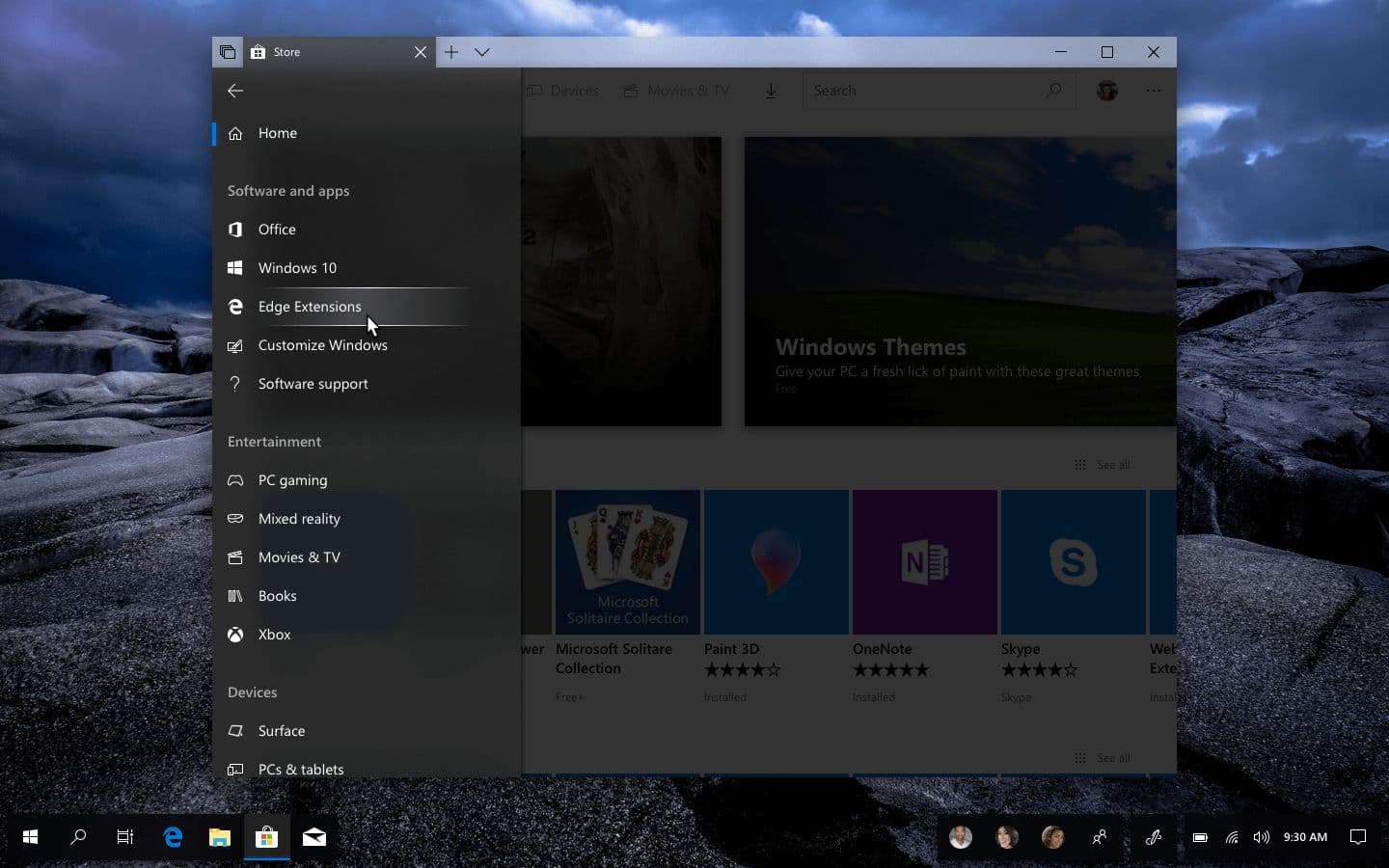
Task: Launch Microsoft Edge from the taskbar
Action: pos(172,838)
